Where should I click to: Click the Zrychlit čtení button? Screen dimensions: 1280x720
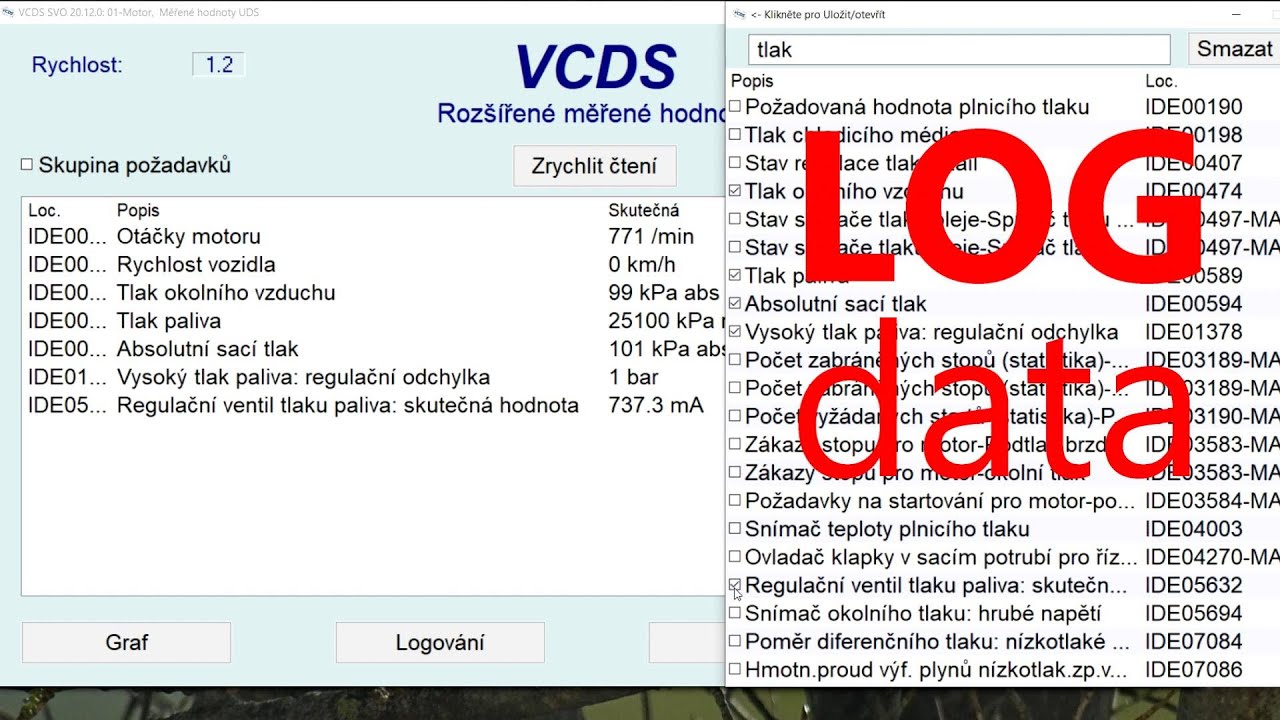(x=595, y=166)
